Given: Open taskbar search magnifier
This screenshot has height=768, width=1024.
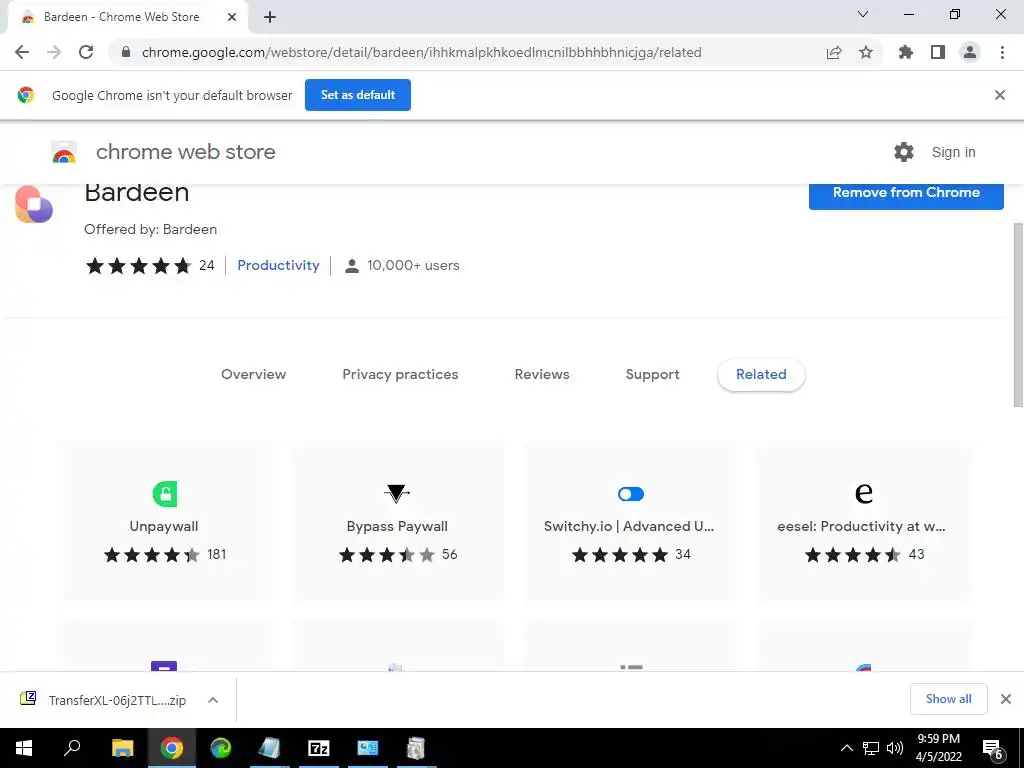Looking at the screenshot, I should pos(72,748).
